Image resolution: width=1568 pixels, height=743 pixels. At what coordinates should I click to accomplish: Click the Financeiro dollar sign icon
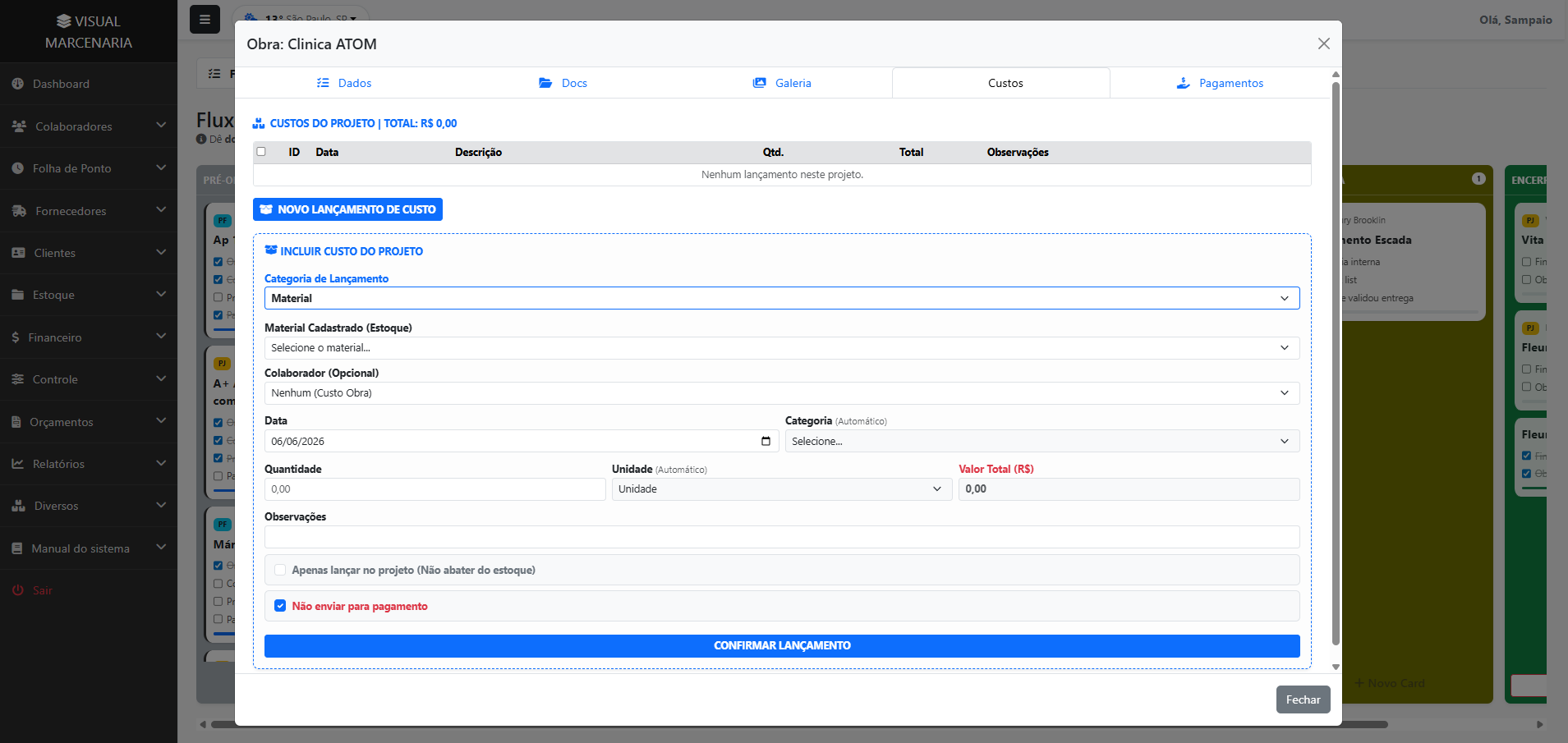pyautogui.click(x=16, y=337)
